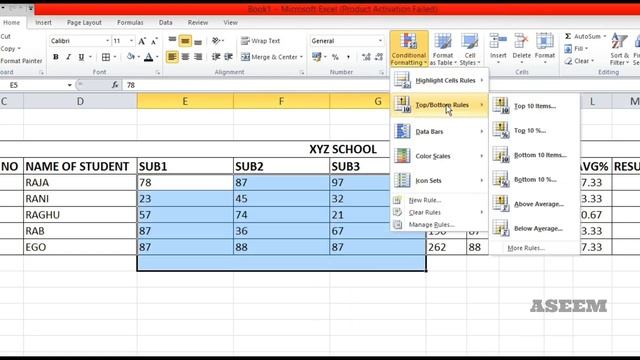Open Icon Sets submenu
Screen dimensions: 640x360
(x=439, y=180)
